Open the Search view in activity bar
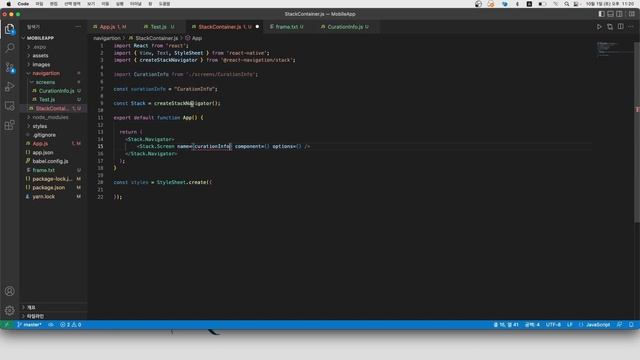 (10, 48)
